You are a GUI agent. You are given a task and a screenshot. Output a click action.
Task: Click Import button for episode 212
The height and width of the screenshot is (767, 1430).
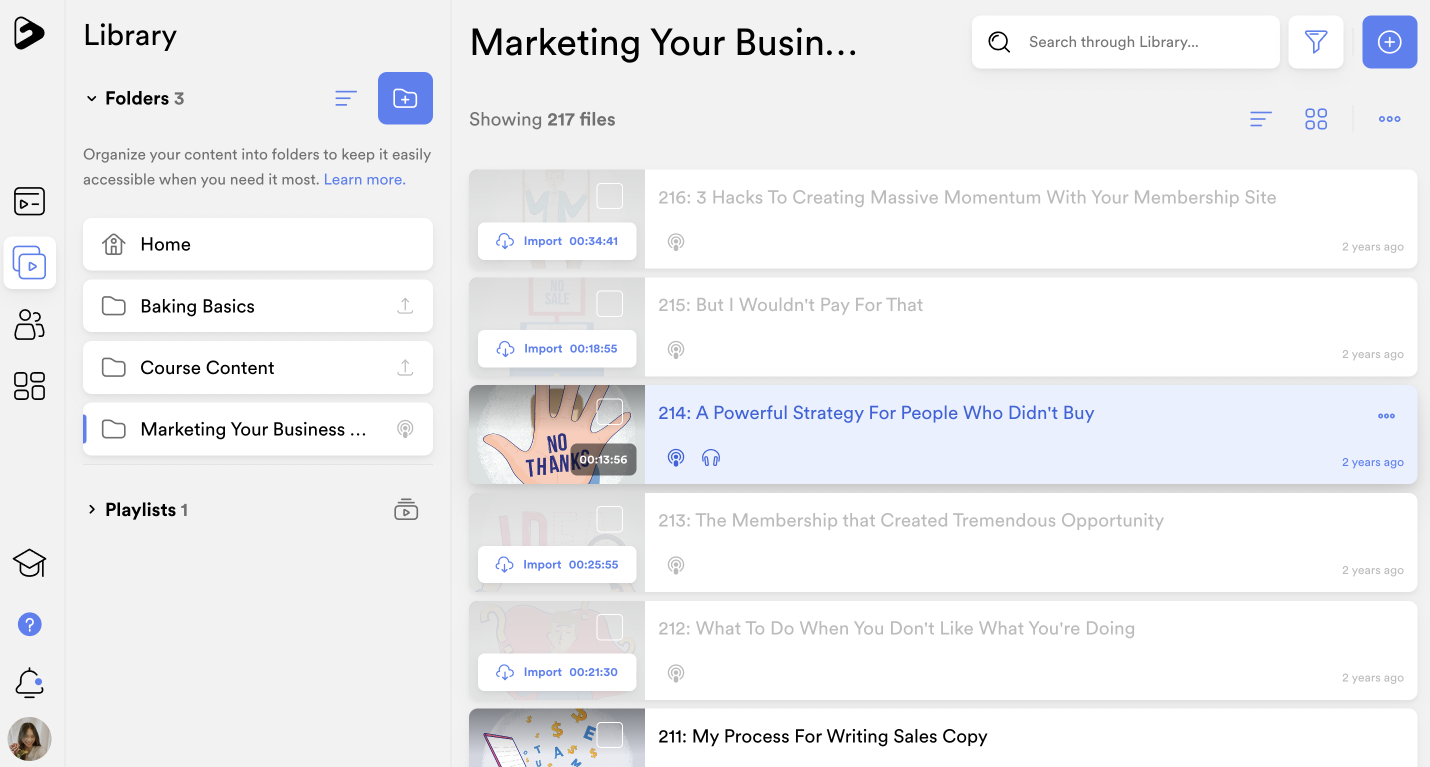557,672
